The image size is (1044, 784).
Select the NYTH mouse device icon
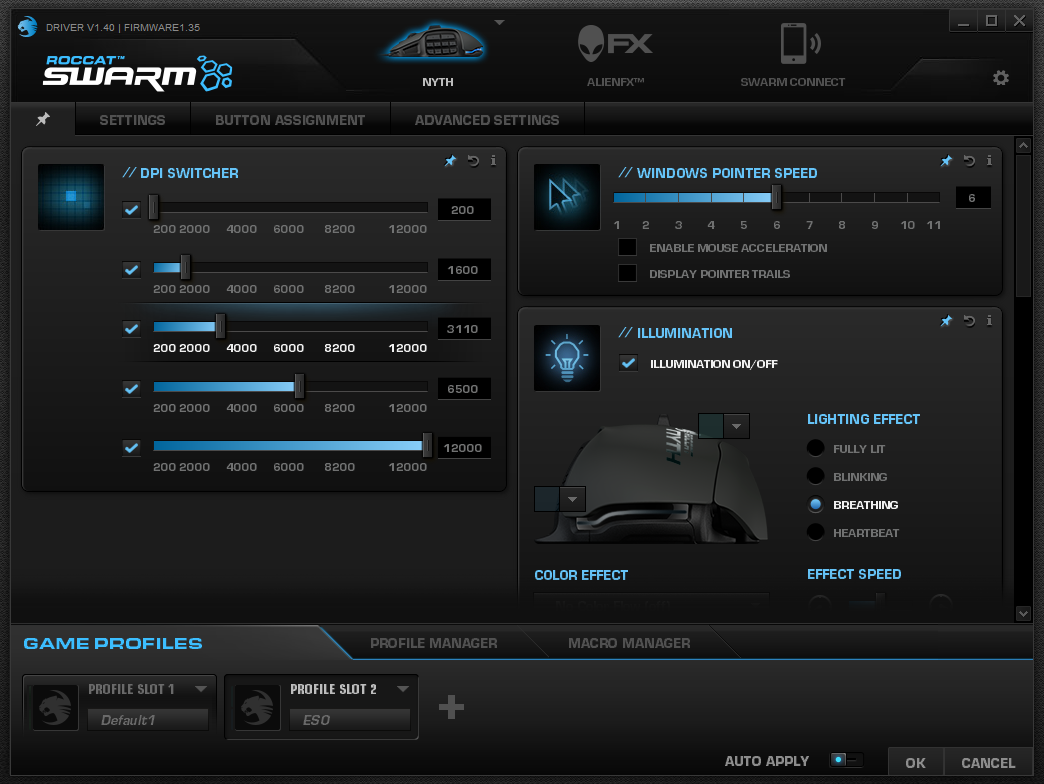pos(436,44)
